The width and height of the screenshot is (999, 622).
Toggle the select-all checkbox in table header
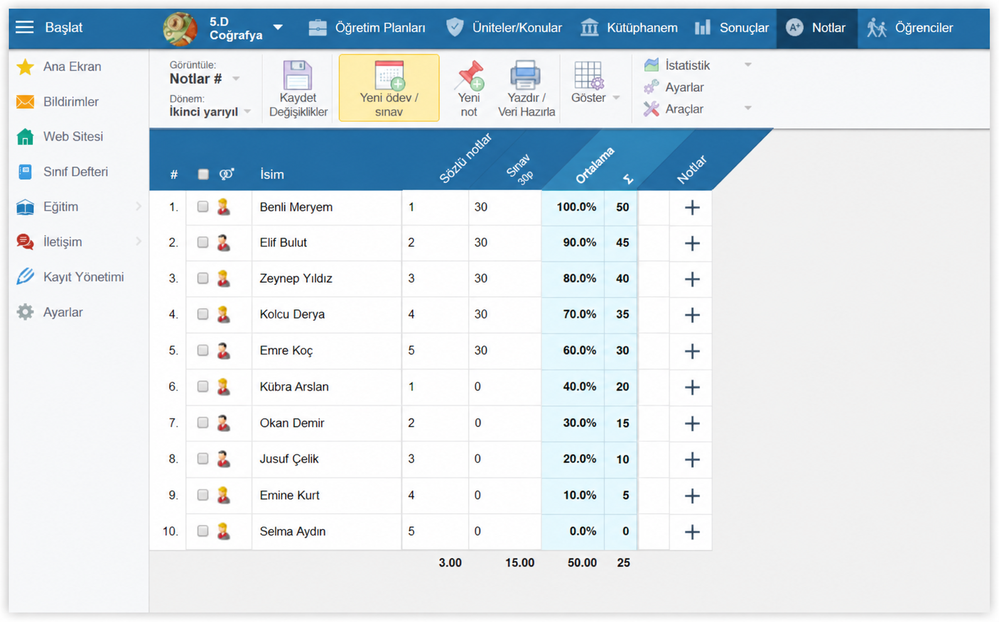[203, 174]
